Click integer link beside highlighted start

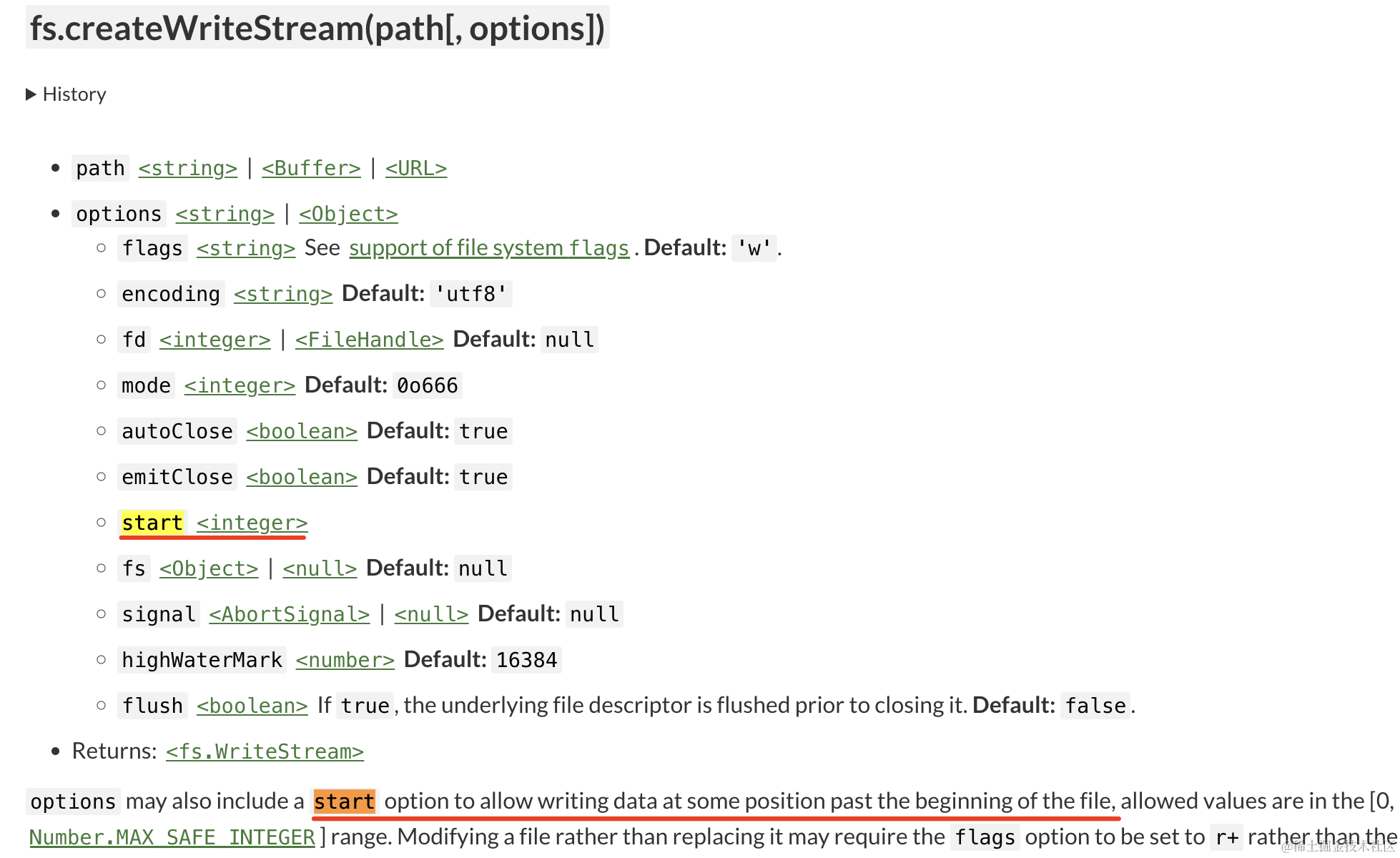tap(252, 523)
